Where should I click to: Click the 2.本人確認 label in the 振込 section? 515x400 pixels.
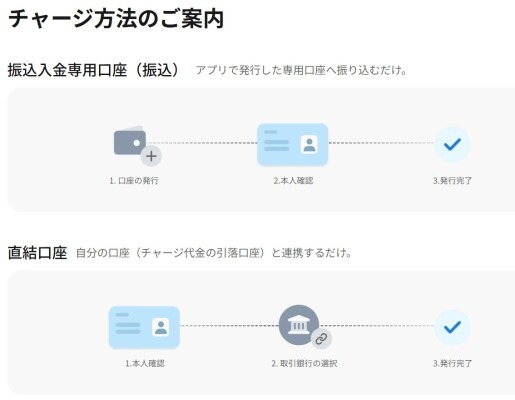(293, 181)
